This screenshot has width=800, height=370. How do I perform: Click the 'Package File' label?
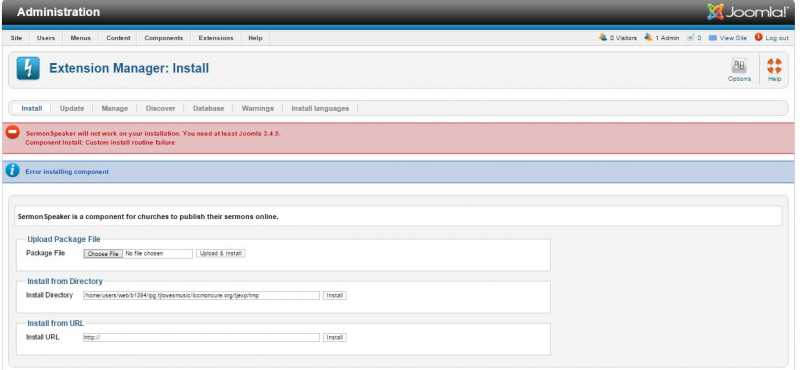[x=45, y=253]
